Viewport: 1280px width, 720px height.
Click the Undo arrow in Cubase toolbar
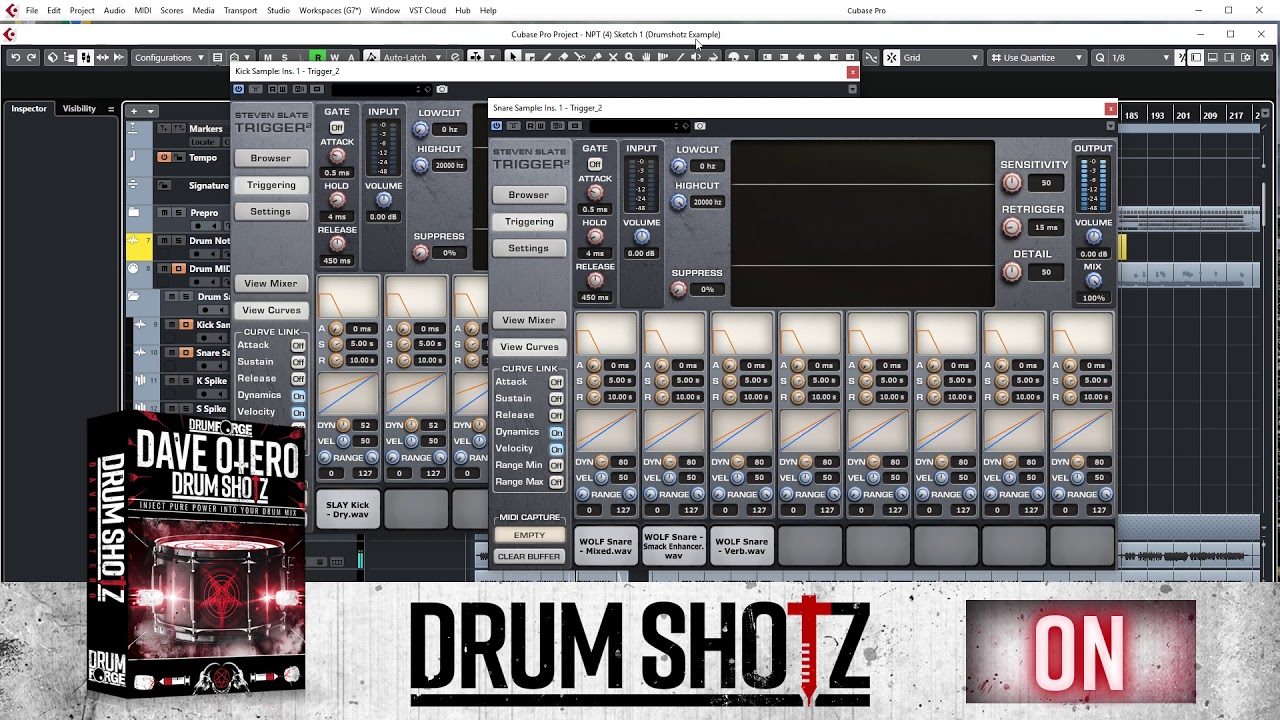pos(15,57)
